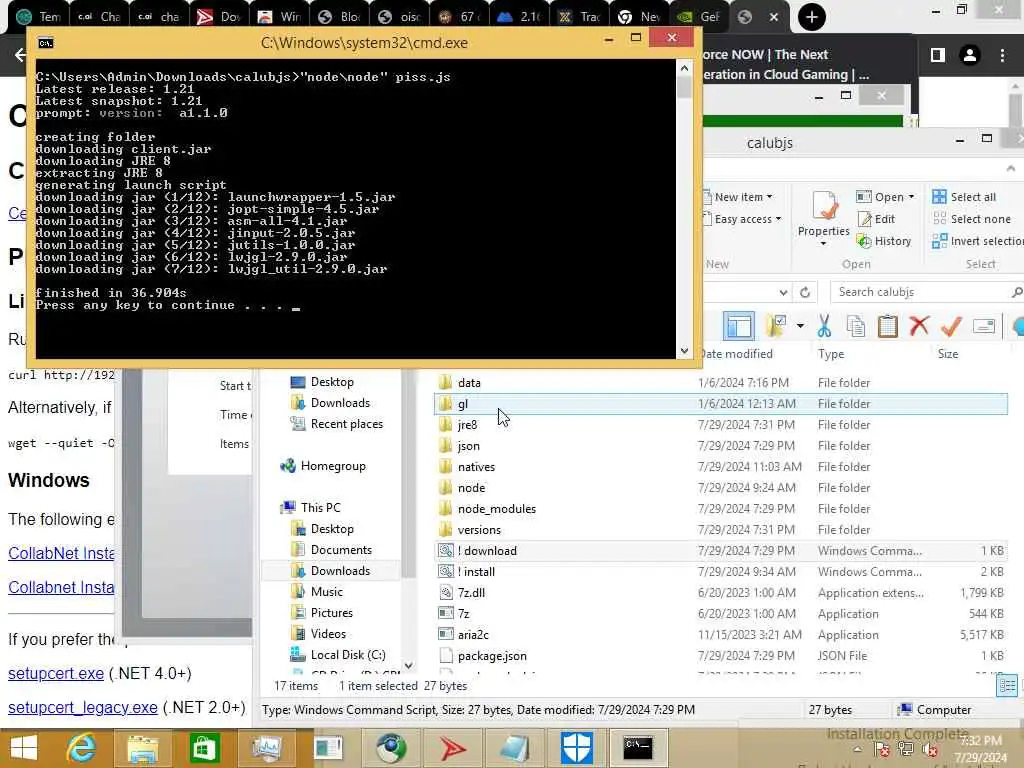Click the orange checkmark Properties toolbar icon
This screenshot has width=1024, height=768.
tap(951, 325)
